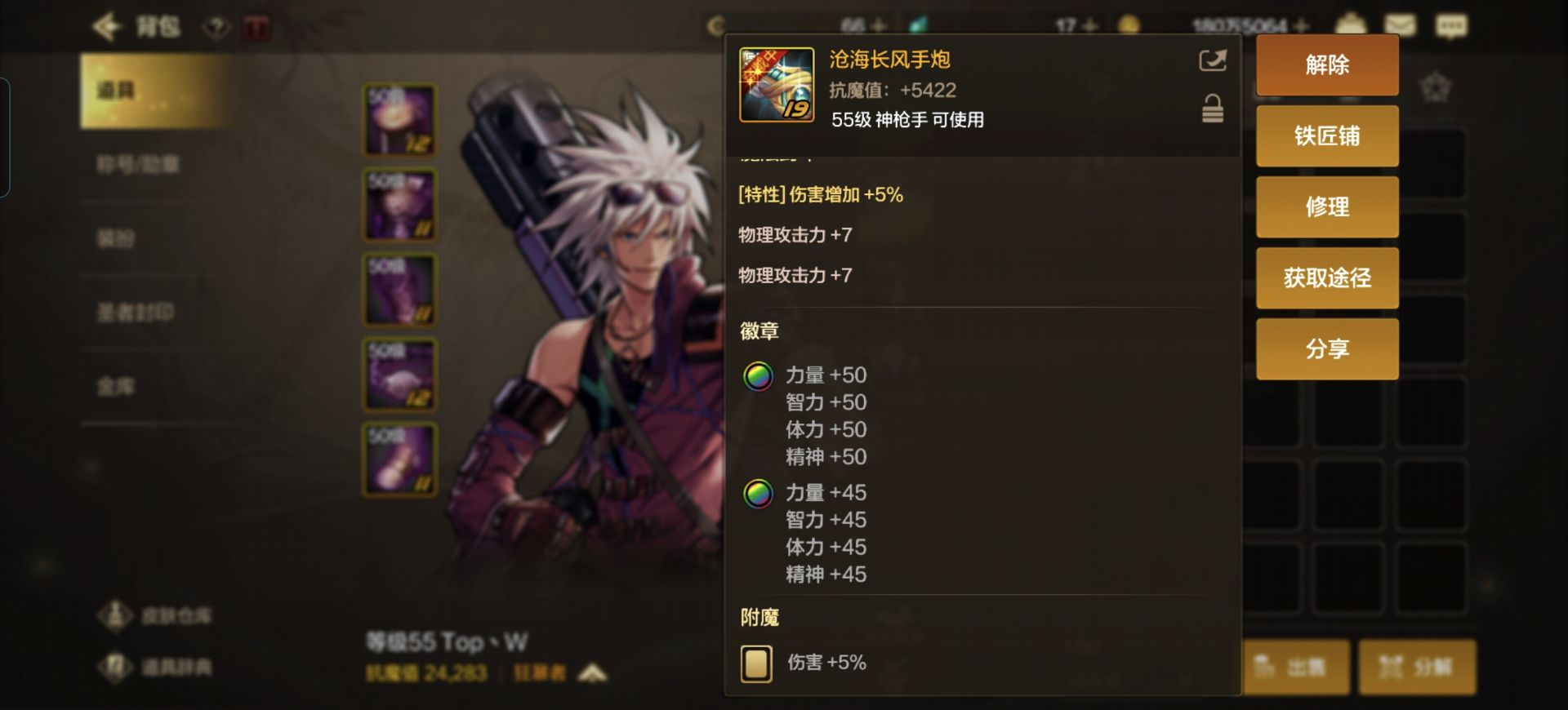Viewport: 1568px width, 710px height.
Task: Toggle the item lock padlock icon
Action: pos(1213,109)
